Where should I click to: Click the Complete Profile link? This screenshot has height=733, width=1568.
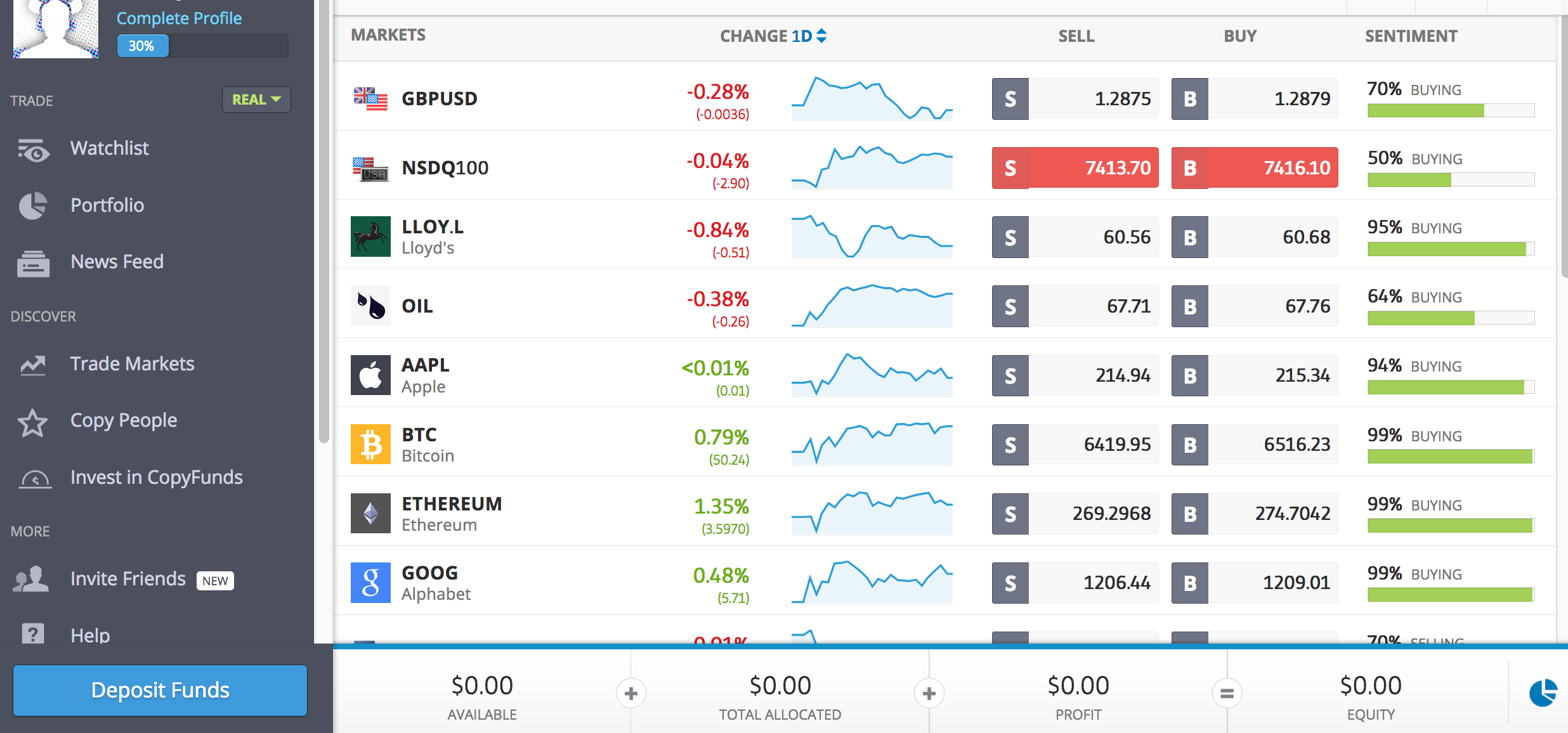click(x=179, y=18)
